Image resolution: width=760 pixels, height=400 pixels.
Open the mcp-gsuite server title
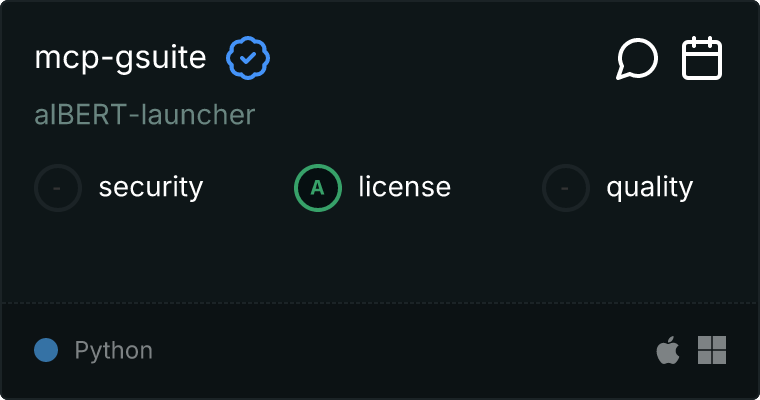(120, 58)
